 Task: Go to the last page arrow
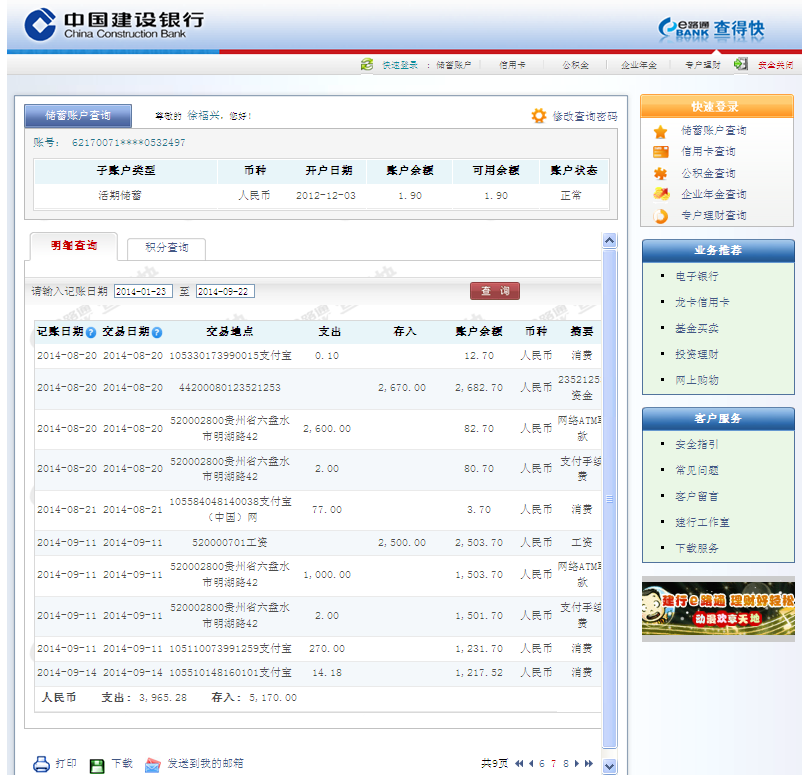(590, 764)
